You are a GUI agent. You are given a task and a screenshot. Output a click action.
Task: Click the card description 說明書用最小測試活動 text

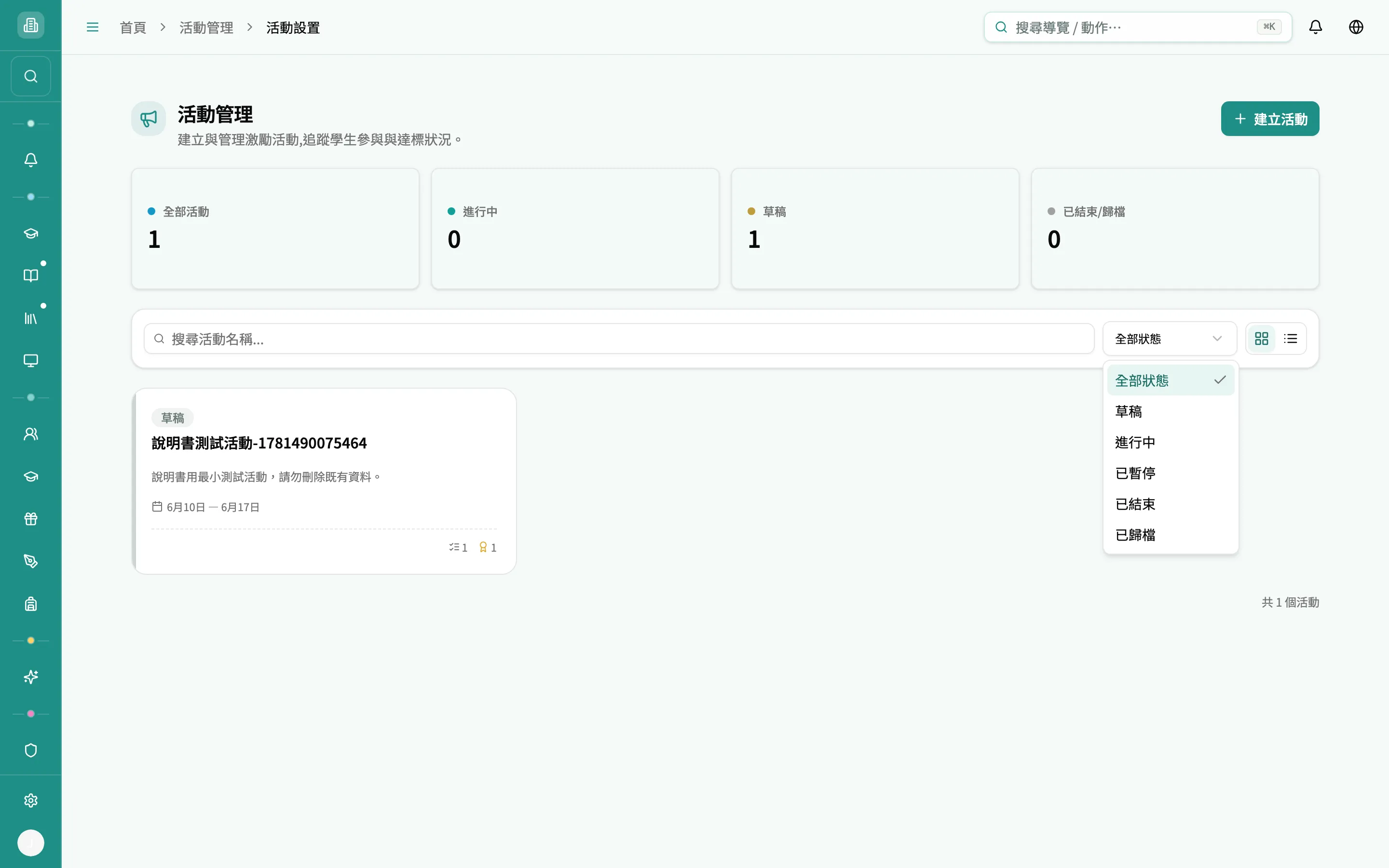pos(266,477)
